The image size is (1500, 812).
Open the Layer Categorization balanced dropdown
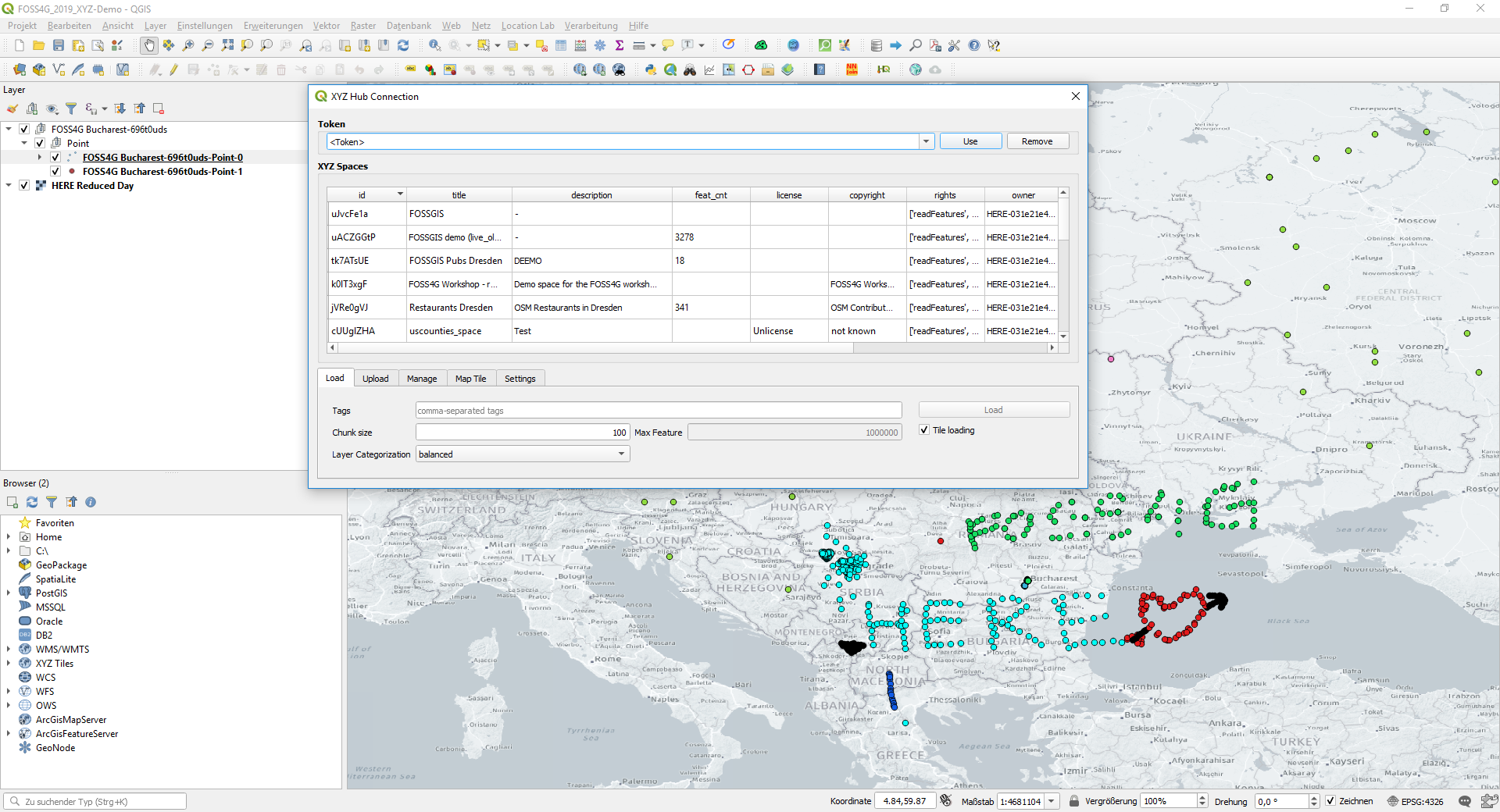(523, 454)
